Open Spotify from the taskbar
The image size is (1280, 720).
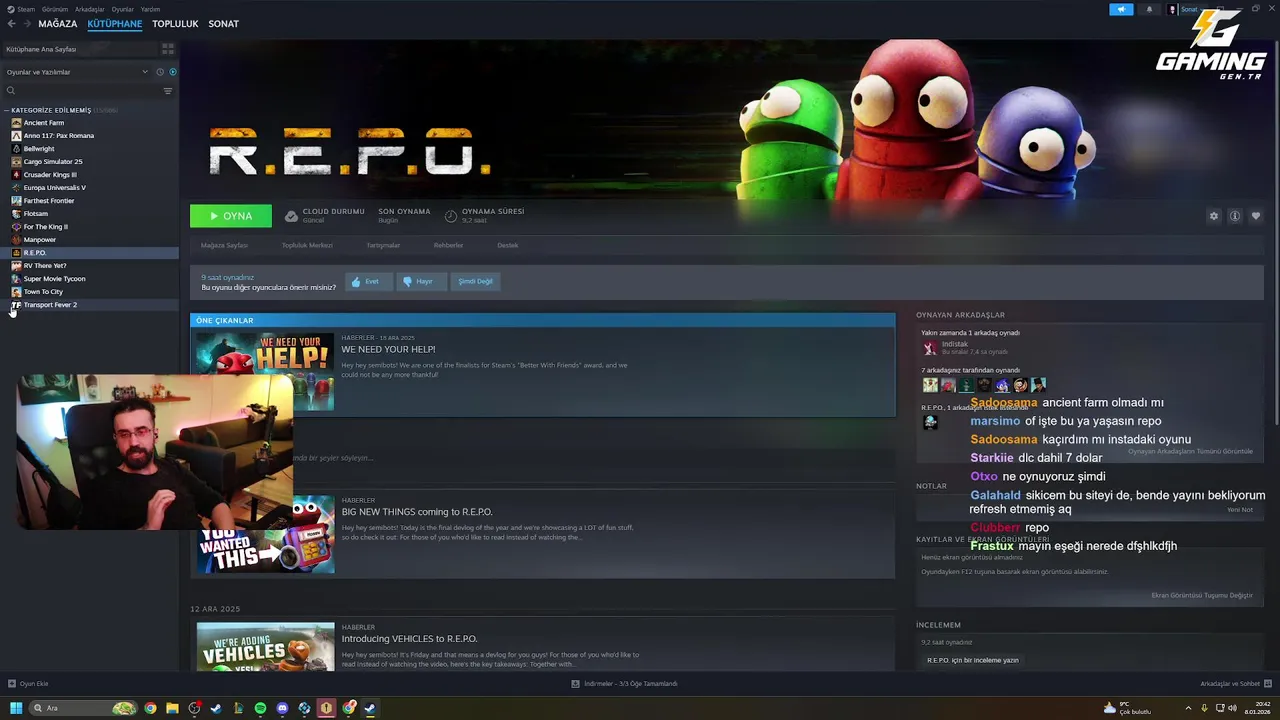260,708
